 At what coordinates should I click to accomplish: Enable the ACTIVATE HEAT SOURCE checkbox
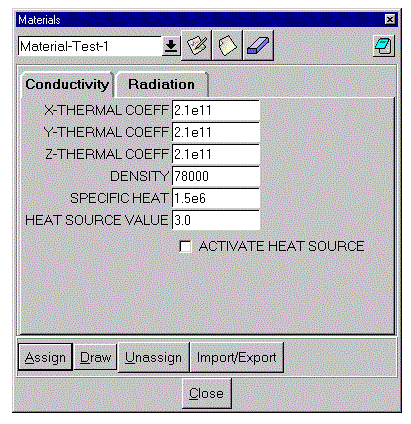[185, 247]
